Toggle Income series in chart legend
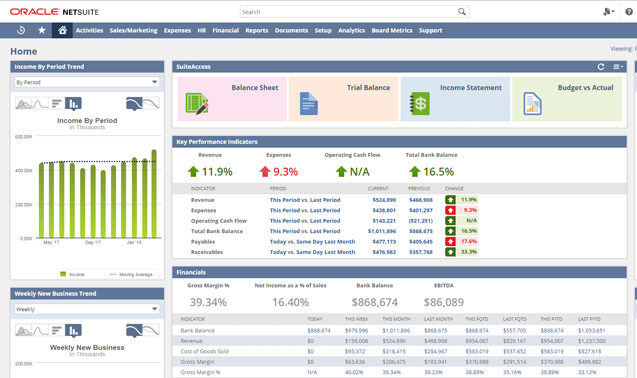637x378 pixels. (72, 274)
